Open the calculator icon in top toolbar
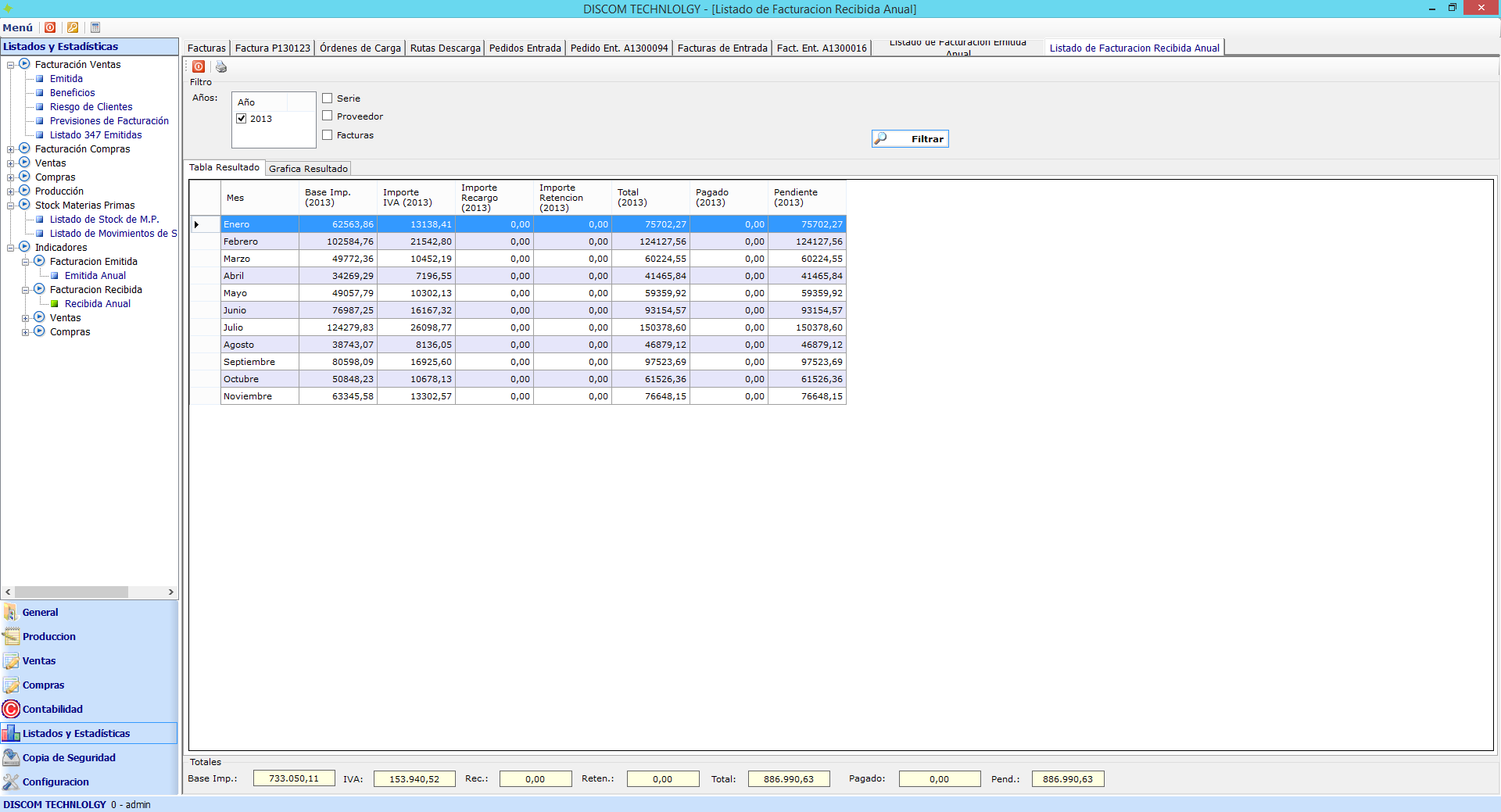The height and width of the screenshot is (812, 1501). tap(95, 27)
